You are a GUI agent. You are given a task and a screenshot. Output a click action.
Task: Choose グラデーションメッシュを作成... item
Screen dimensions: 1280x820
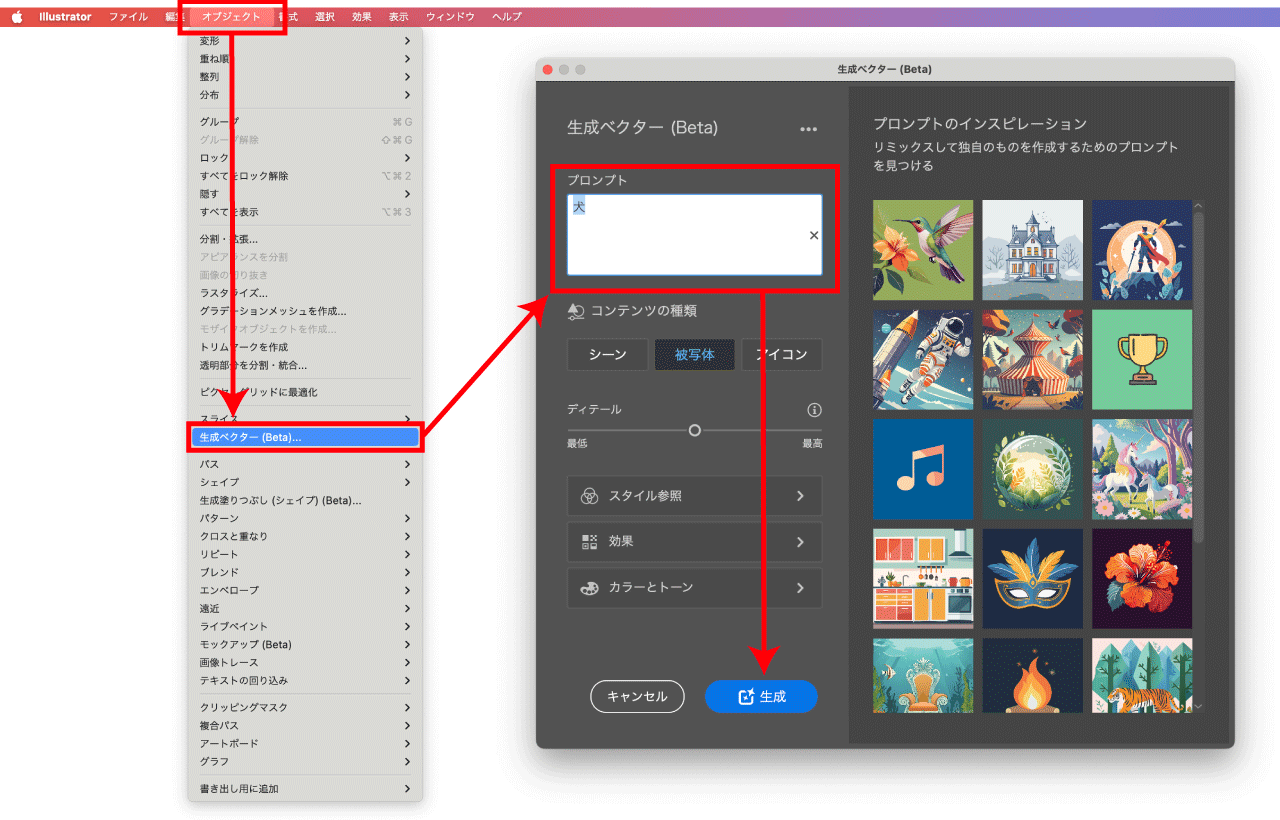(305, 311)
